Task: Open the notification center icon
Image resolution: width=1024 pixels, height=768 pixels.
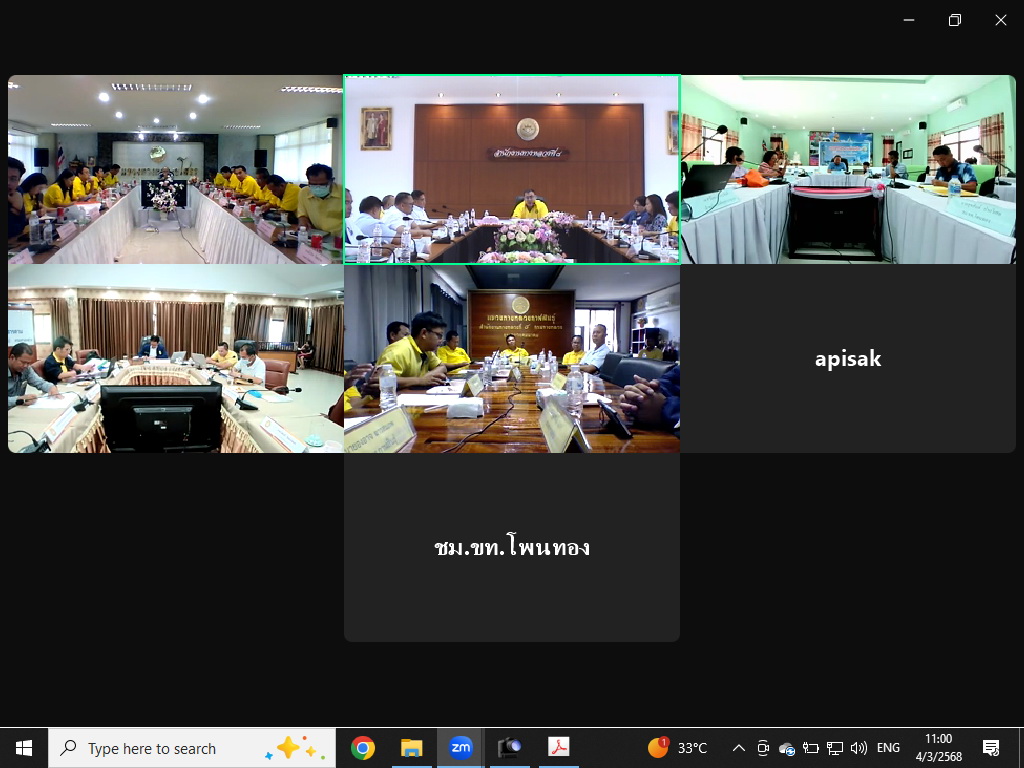Action: coord(991,748)
